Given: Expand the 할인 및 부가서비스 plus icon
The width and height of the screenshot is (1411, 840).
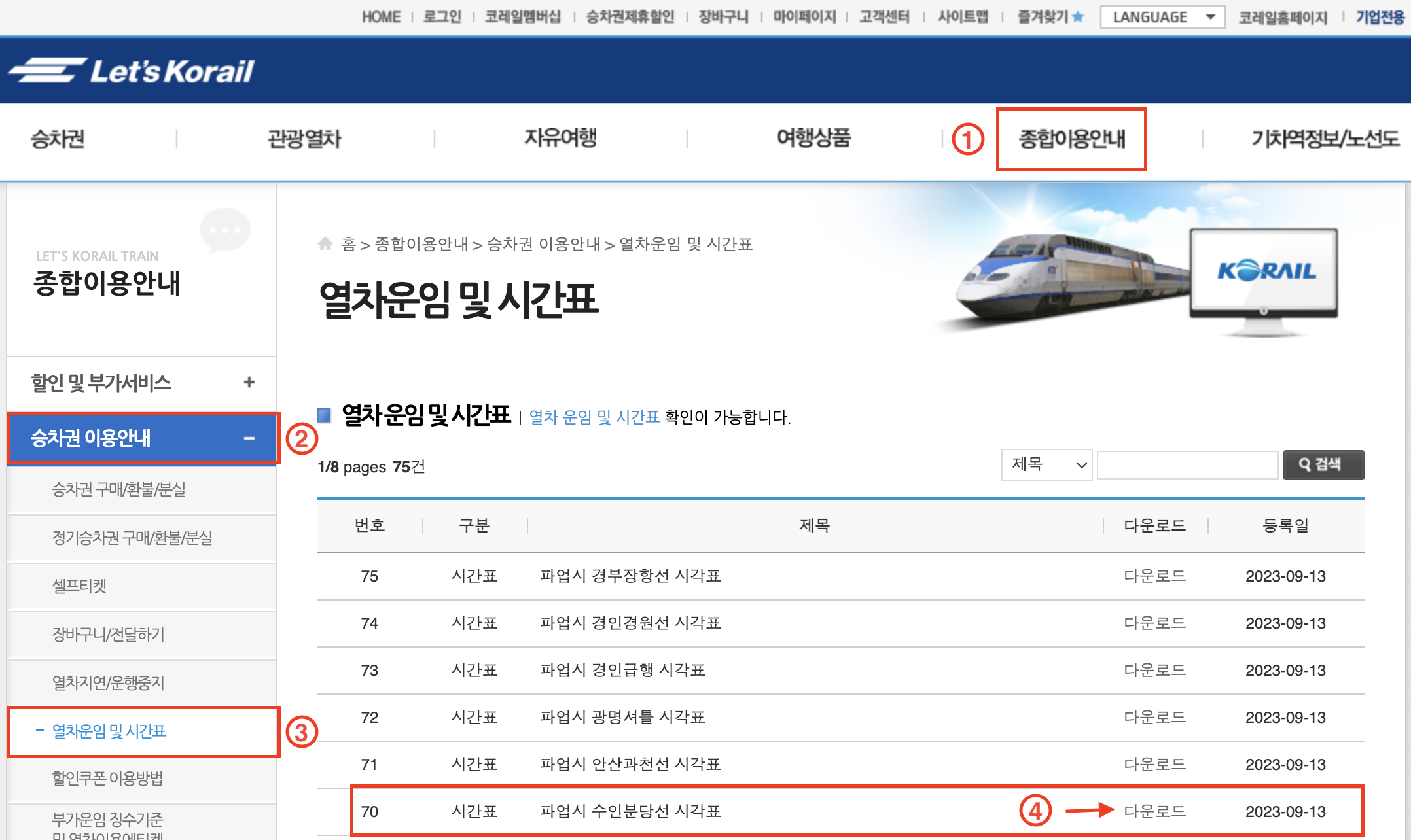Looking at the screenshot, I should coord(249,382).
